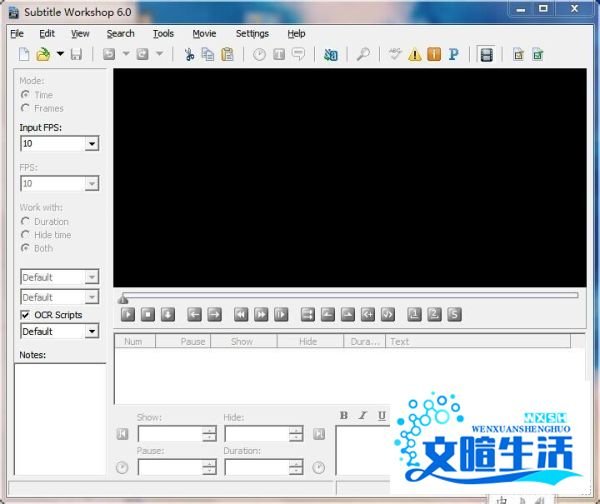Screen dimensions: 600x504
Task: Click the Paste clipboard icon
Action: pyautogui.click(x=227, y=54)
